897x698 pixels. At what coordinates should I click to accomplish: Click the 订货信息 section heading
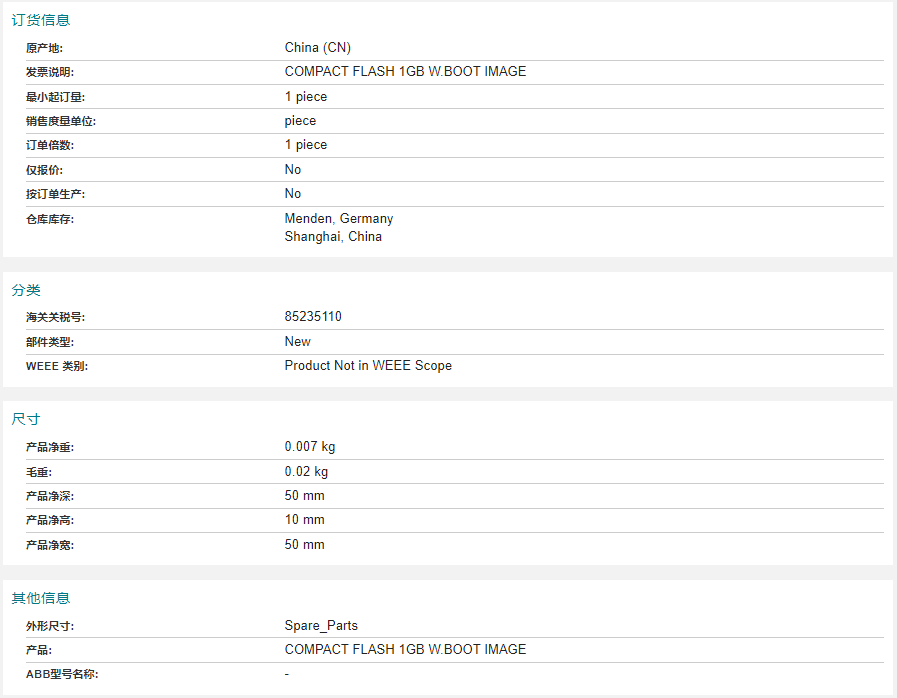point(41,20)
